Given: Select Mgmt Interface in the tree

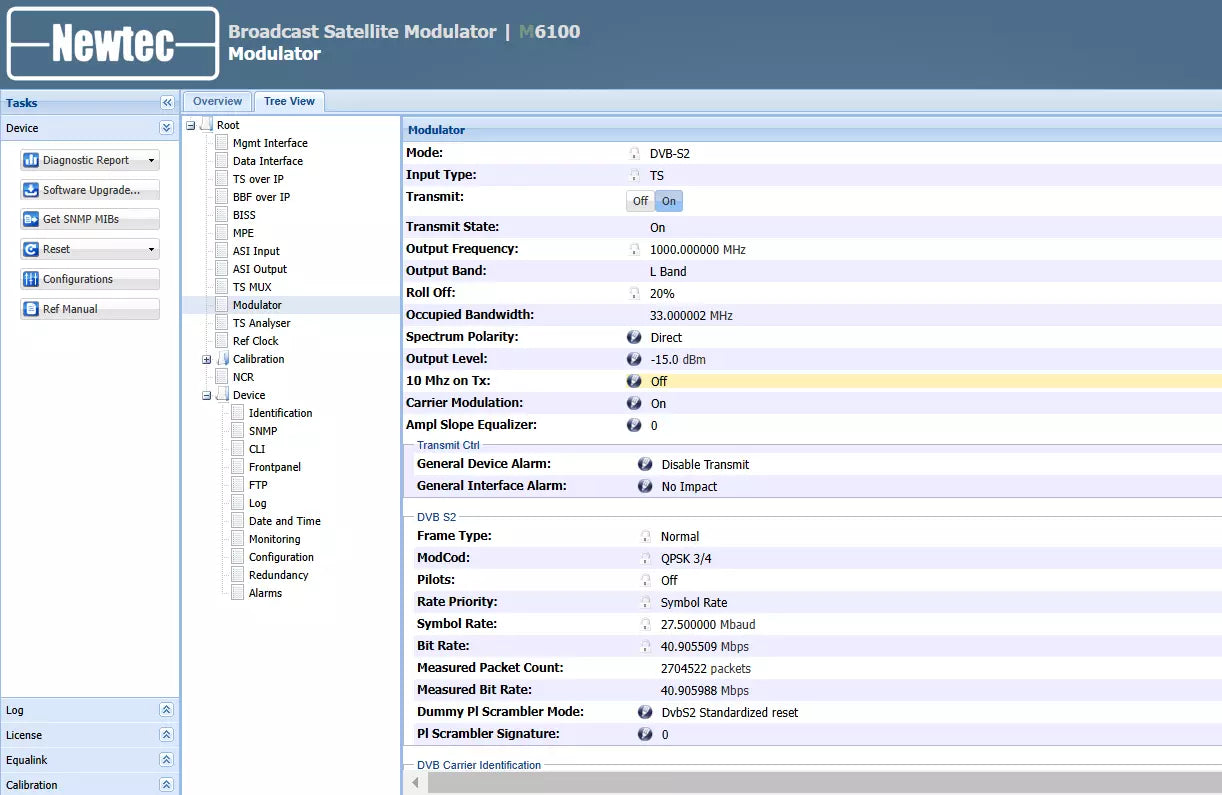Looking at the screenshot, I should [270, 143].
